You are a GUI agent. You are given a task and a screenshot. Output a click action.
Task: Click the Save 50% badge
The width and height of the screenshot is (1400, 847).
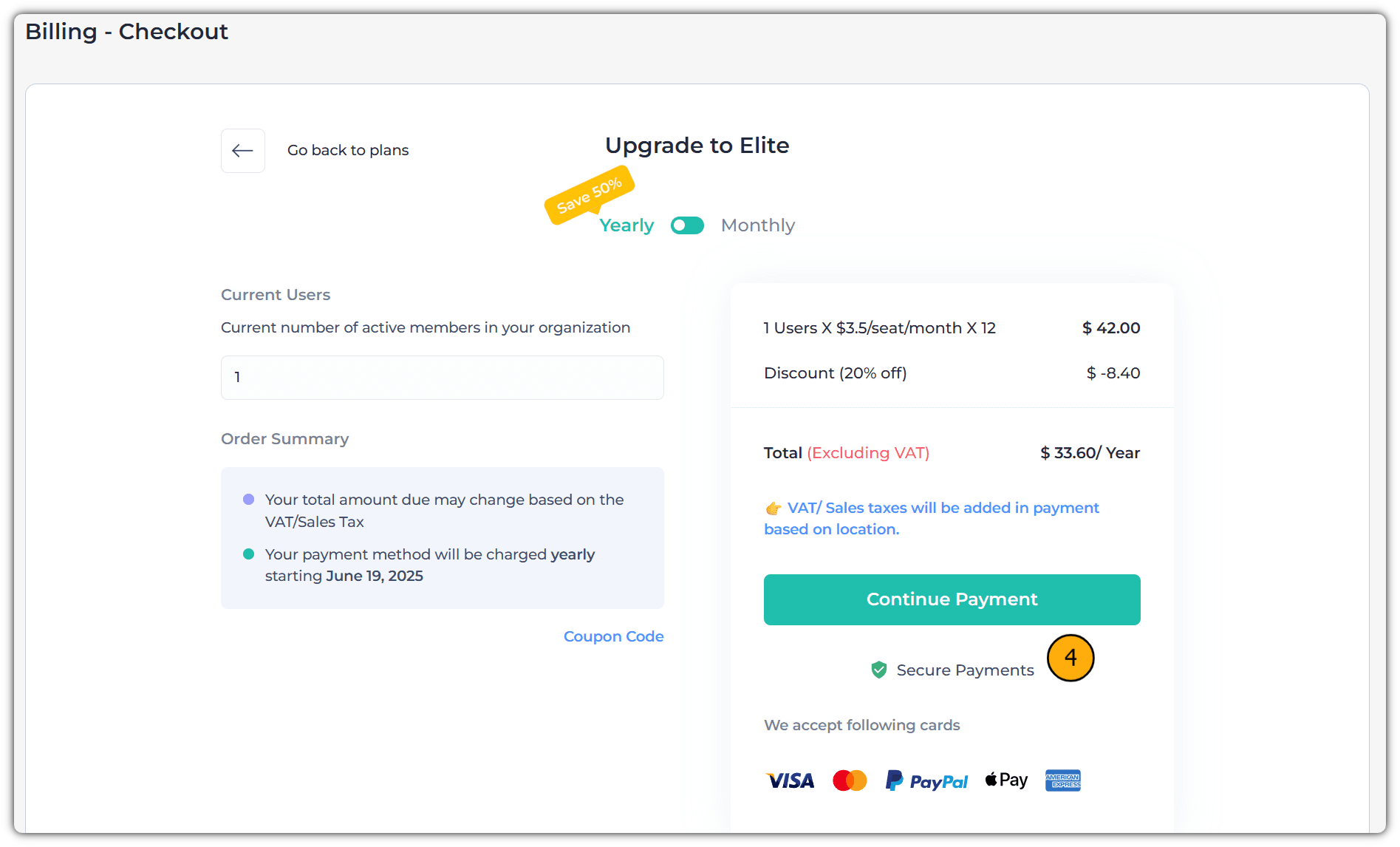(x=589, y=195)
